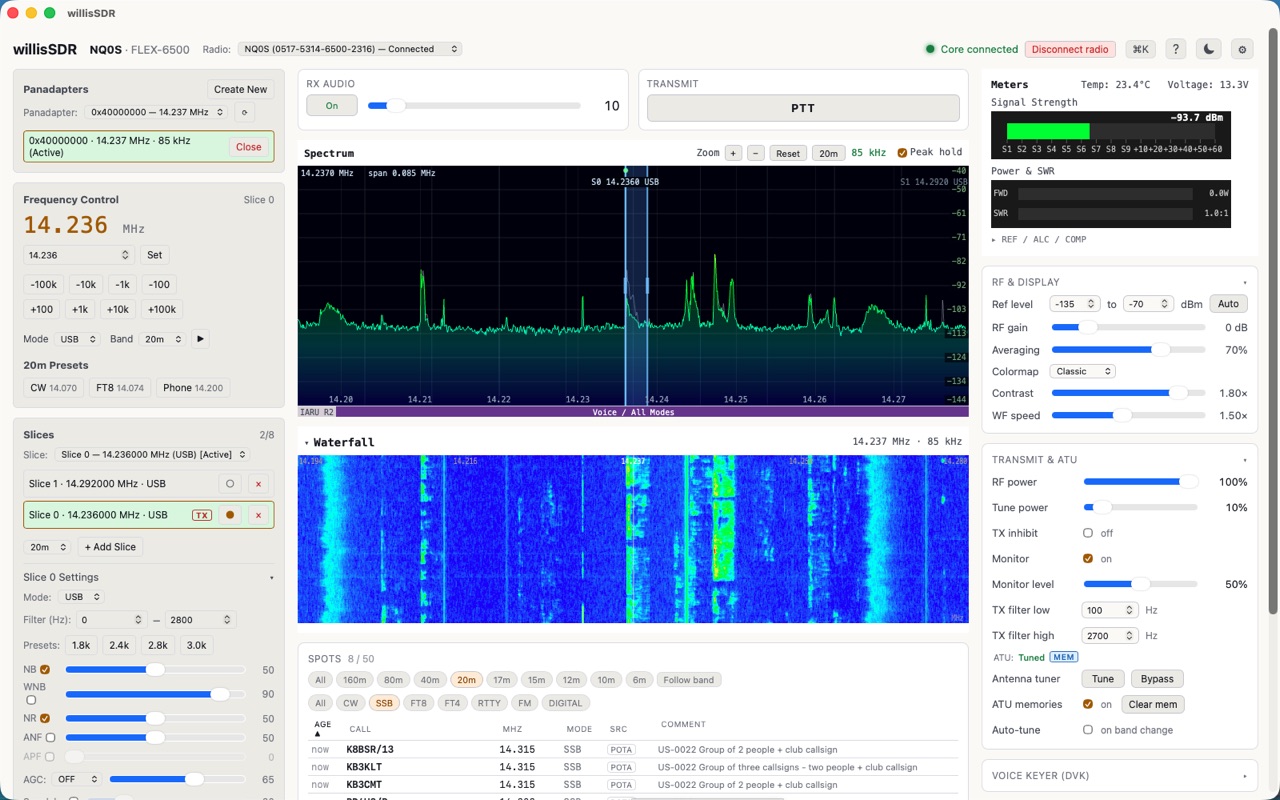Click the green core connected status dot
The height and width of the screenshot is (800, 1280).
[x=930, y=49]
